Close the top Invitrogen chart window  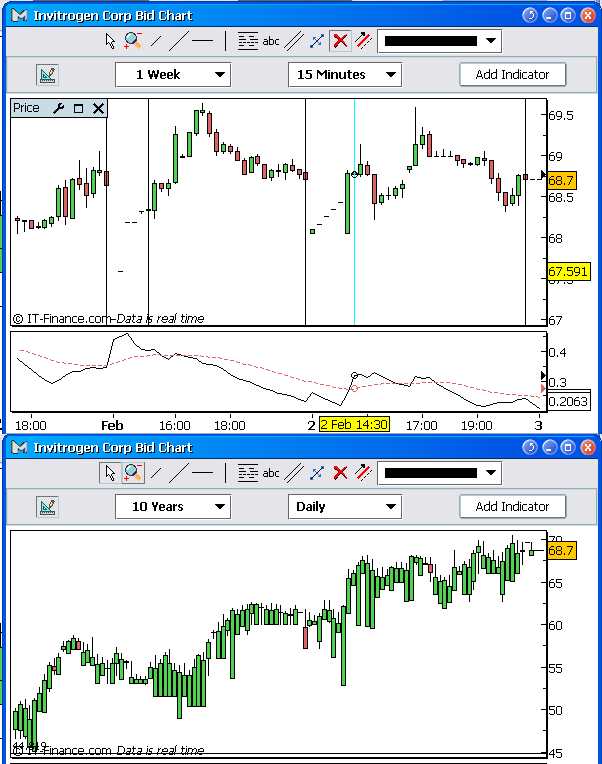[588, 16]
